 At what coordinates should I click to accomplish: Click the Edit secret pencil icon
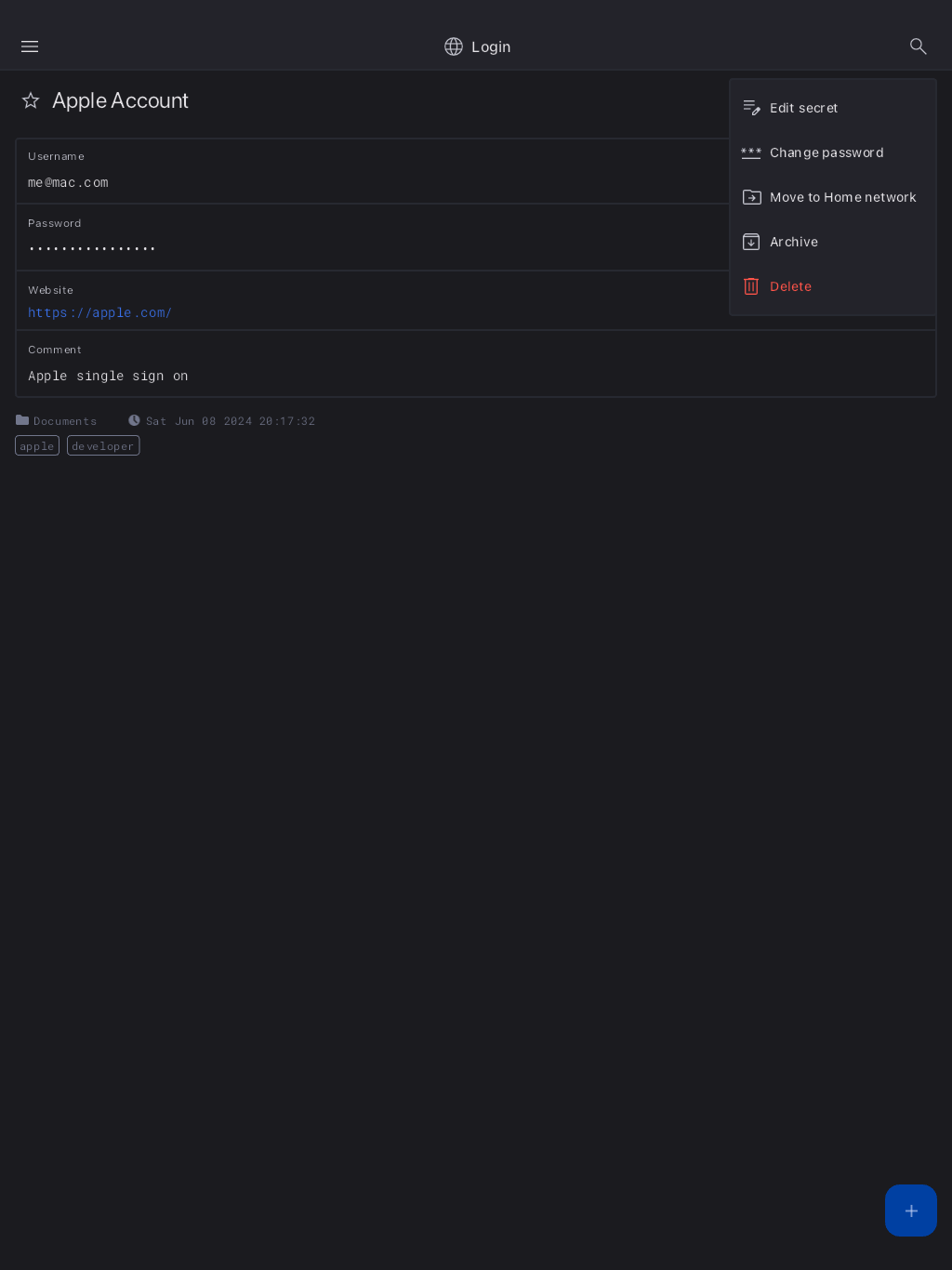click(751, 108)
